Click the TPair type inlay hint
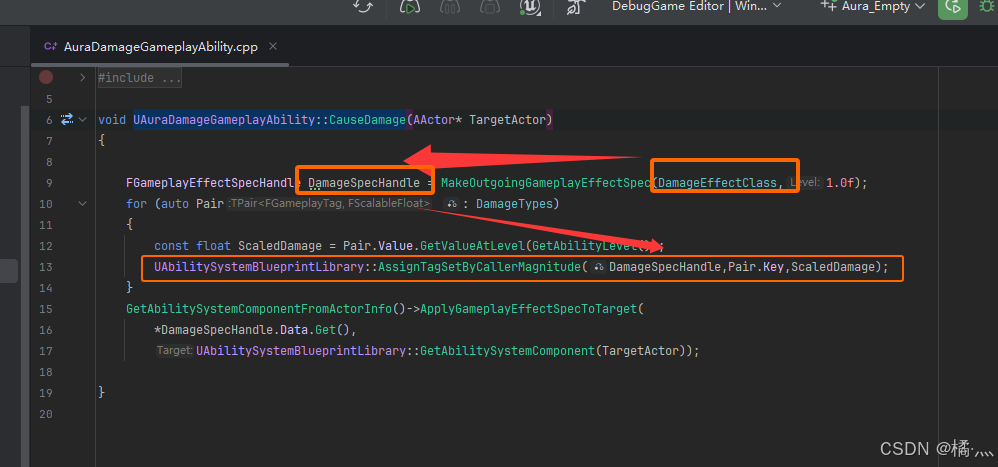Viewport: 998px width, 467px height. (x=330, y=204)
